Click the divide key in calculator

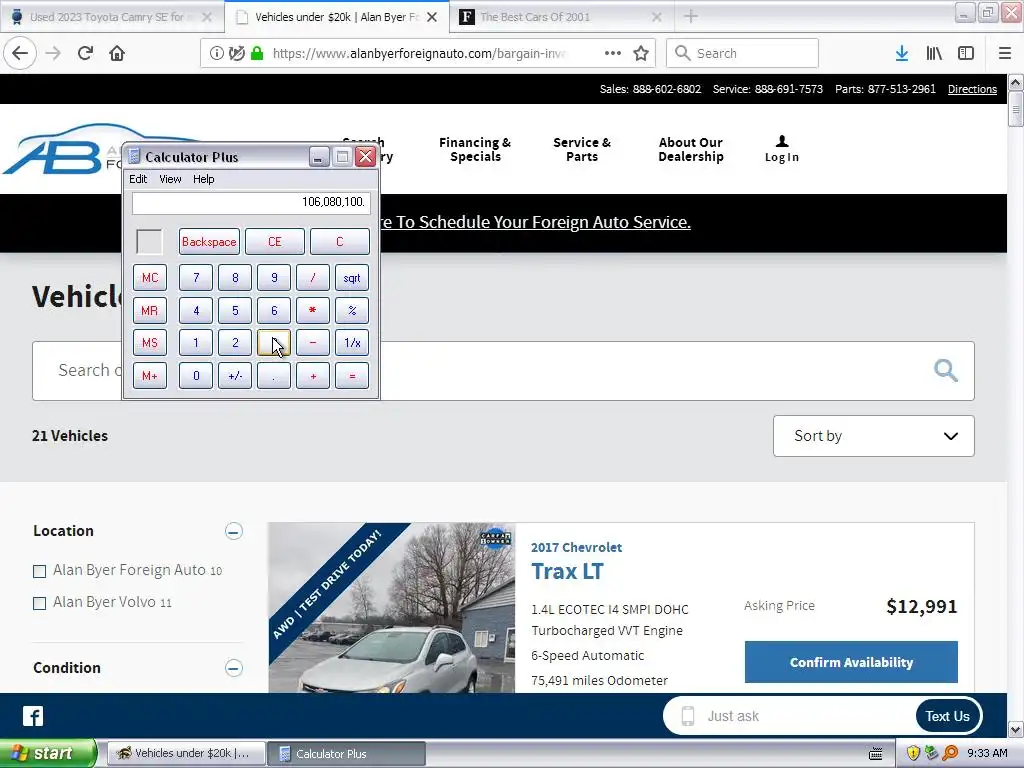[313, 278]
